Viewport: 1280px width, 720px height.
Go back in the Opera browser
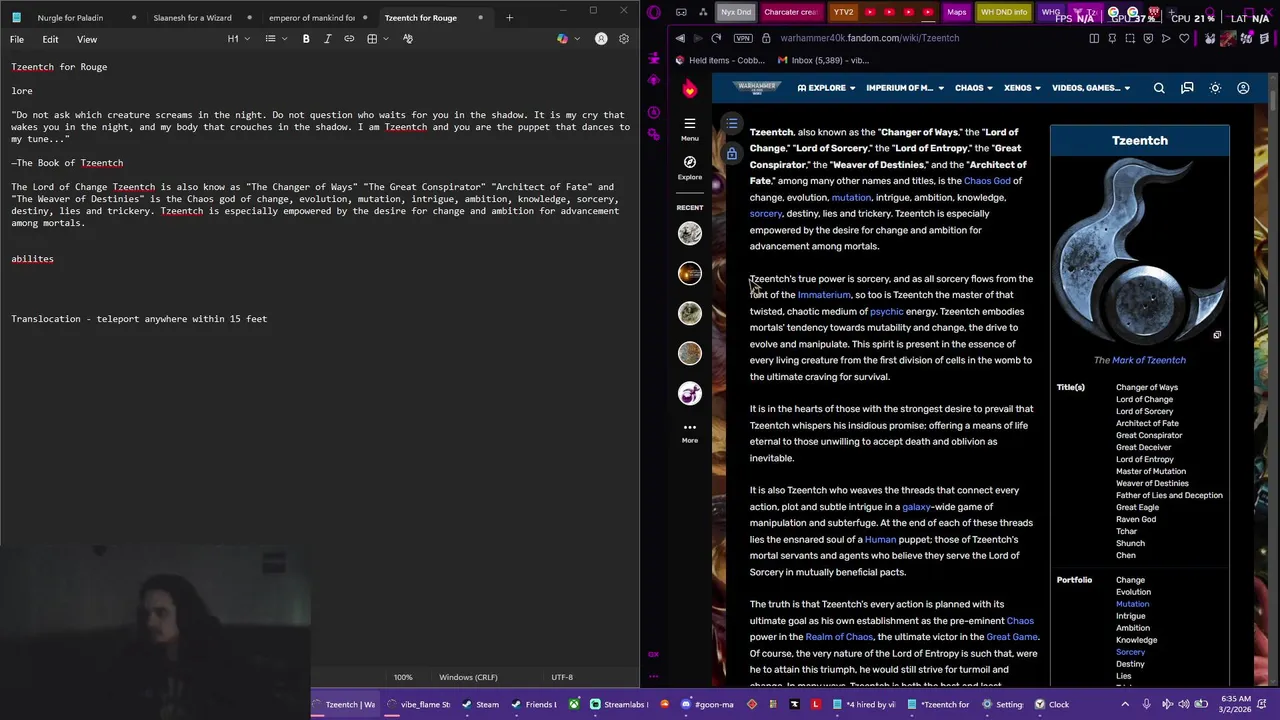680,38
